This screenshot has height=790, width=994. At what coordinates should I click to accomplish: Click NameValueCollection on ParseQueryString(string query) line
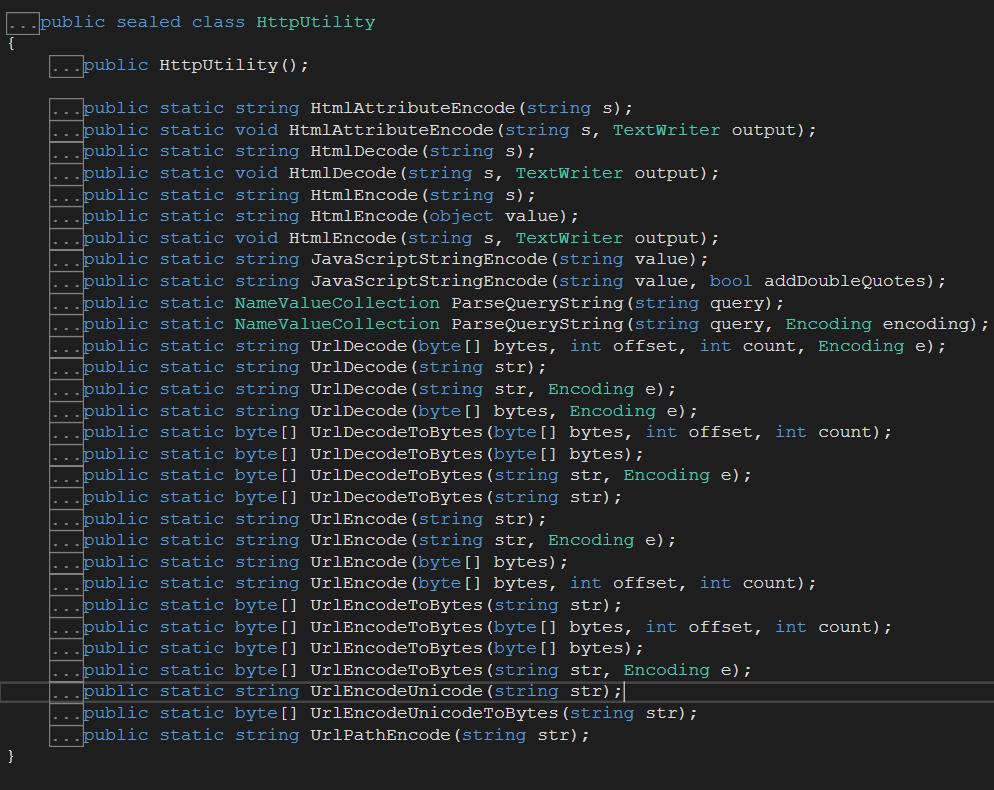coord(337,303)
